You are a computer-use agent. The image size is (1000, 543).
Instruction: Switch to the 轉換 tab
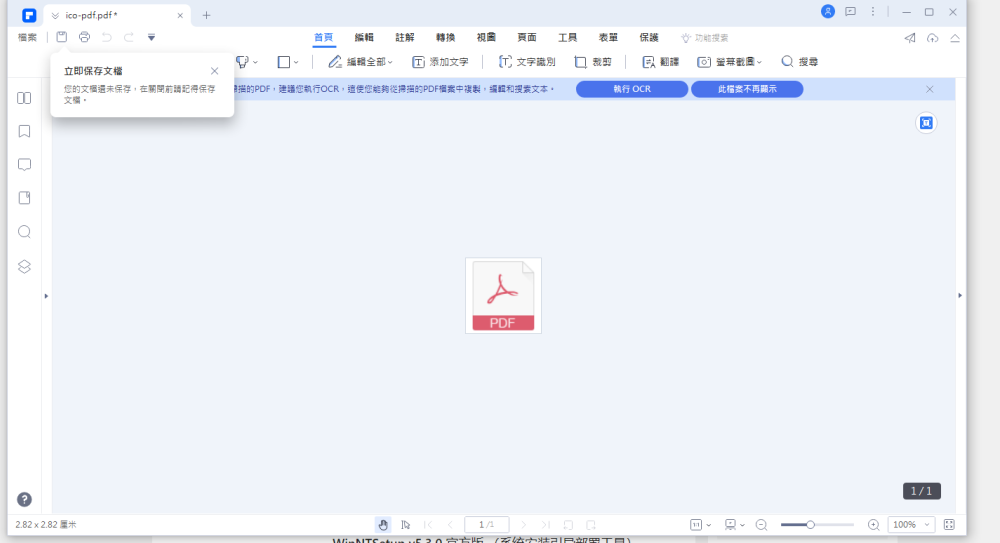click(x=445, y=38)
